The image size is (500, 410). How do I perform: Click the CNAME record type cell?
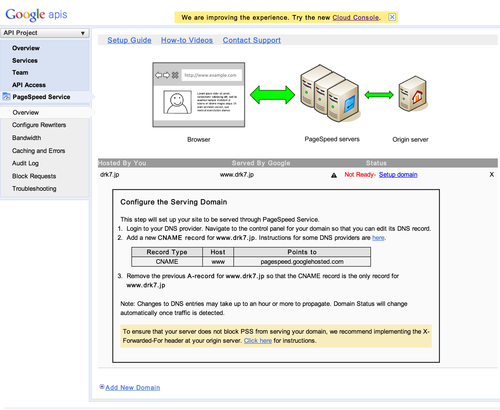point(167,262)
